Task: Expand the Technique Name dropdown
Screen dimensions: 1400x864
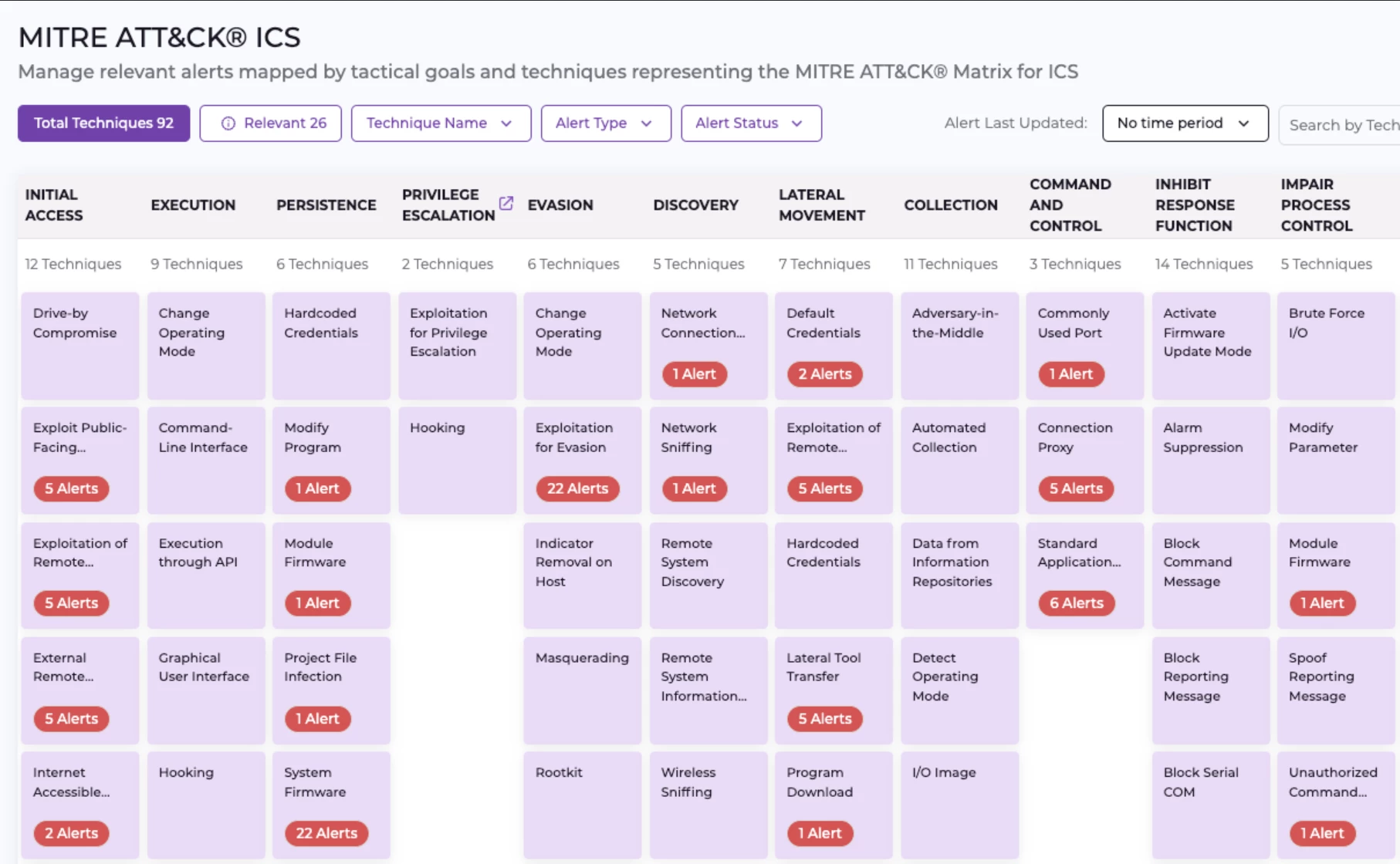Action: coord(441,123)
